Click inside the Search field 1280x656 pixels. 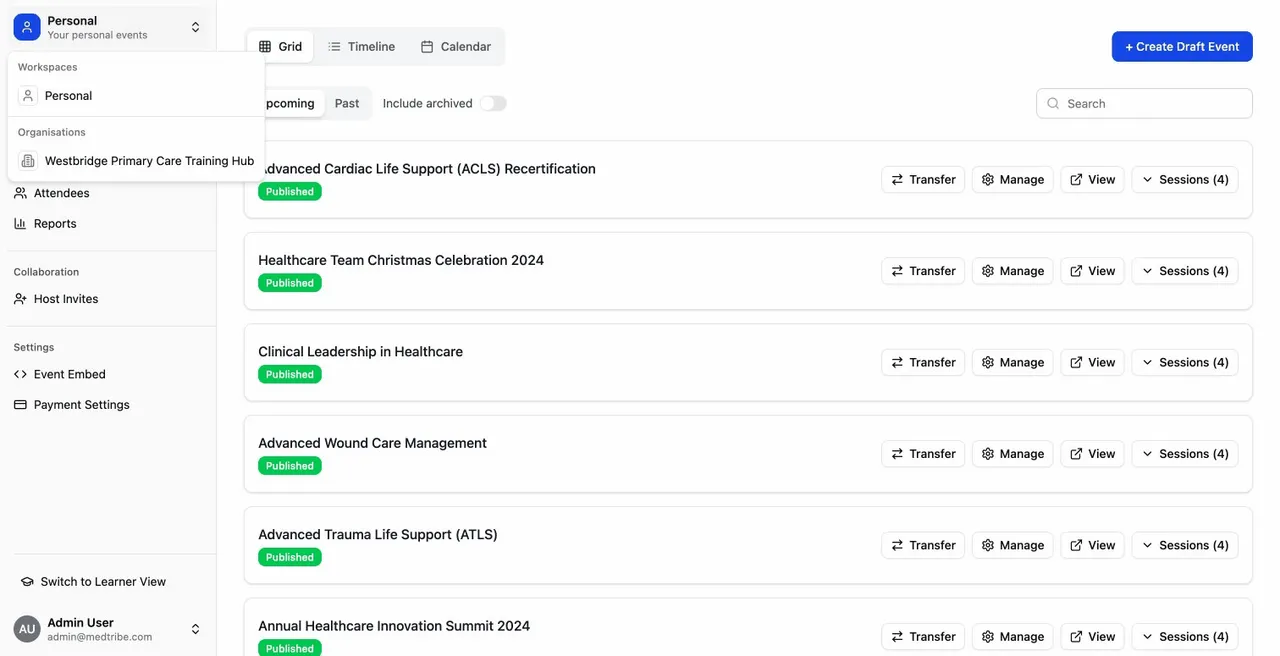pyautogui.click(x=1143, y=103)
